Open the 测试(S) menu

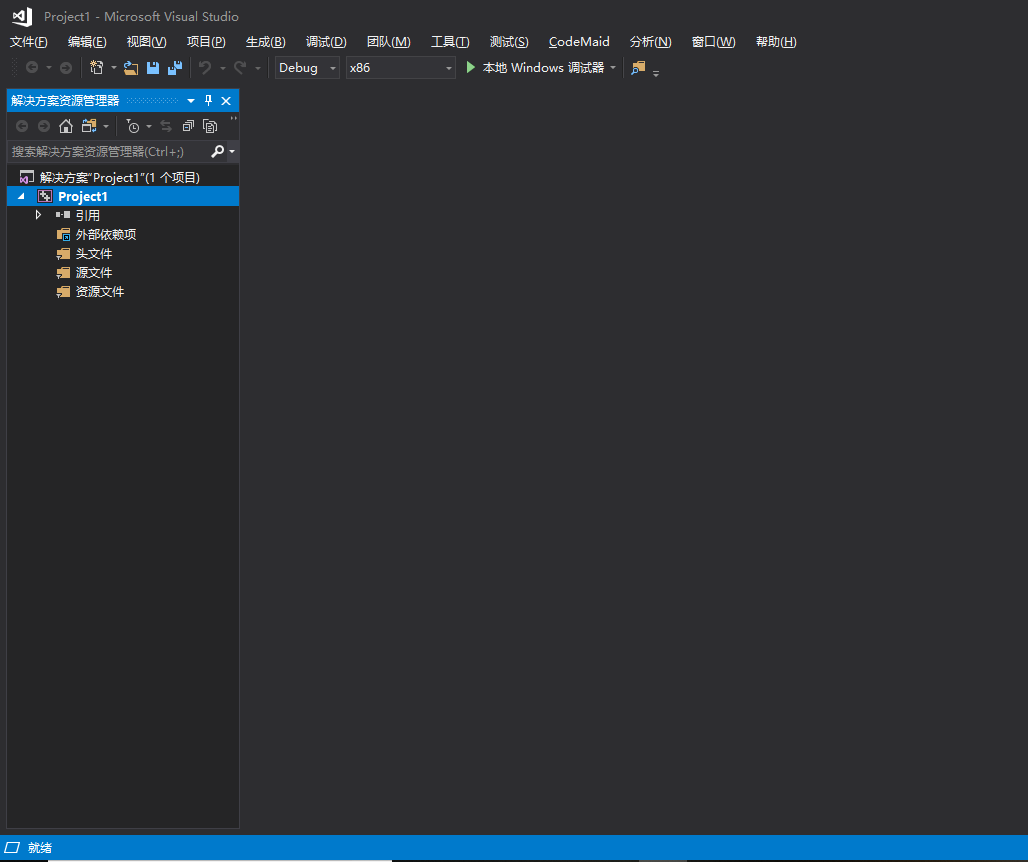[x=509, y=42]
